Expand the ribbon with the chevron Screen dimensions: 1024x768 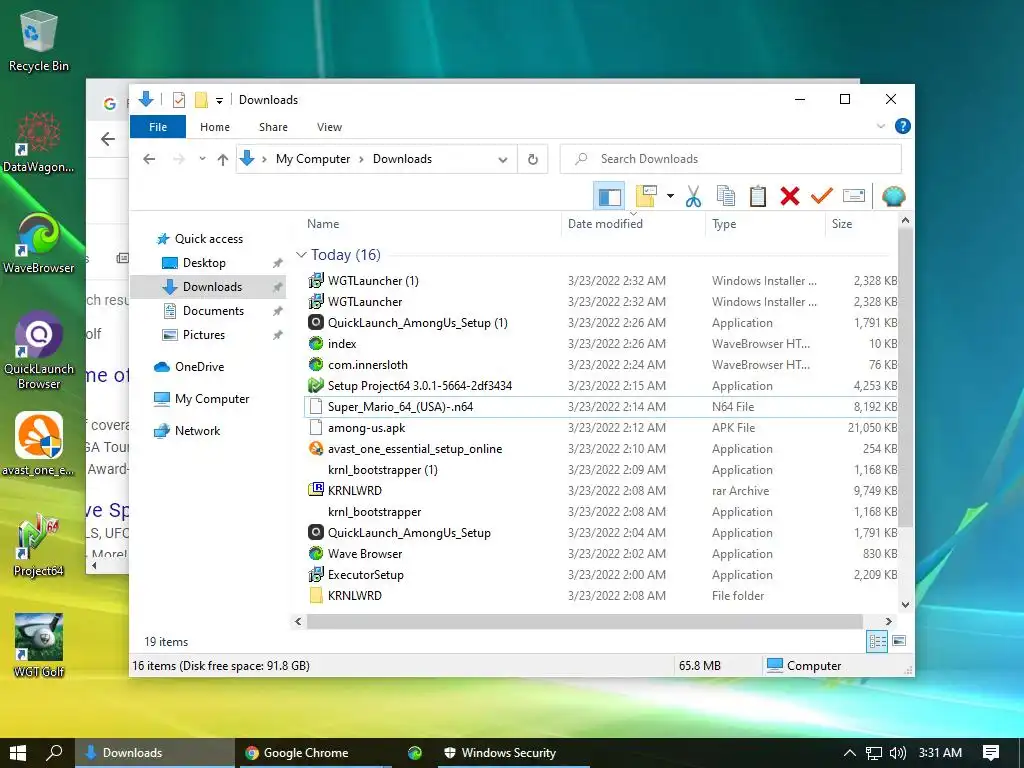click(x=880, y=126)
